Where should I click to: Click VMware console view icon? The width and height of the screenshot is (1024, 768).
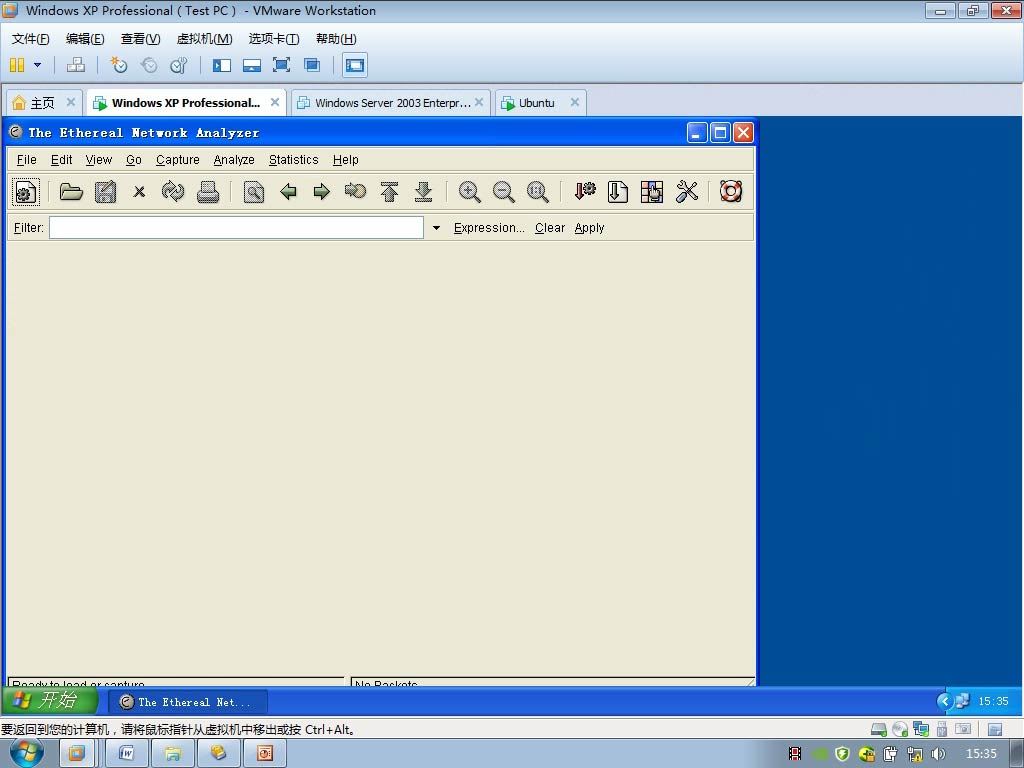click(x=355, y=65)
